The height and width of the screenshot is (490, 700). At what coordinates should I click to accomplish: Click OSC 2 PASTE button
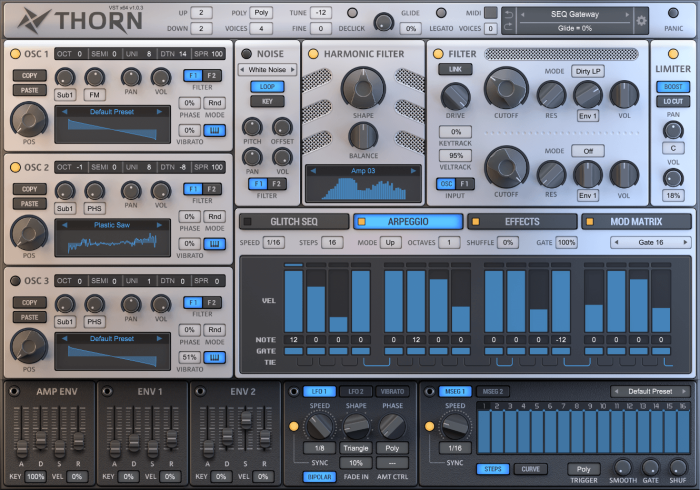(x=29, y=203)
